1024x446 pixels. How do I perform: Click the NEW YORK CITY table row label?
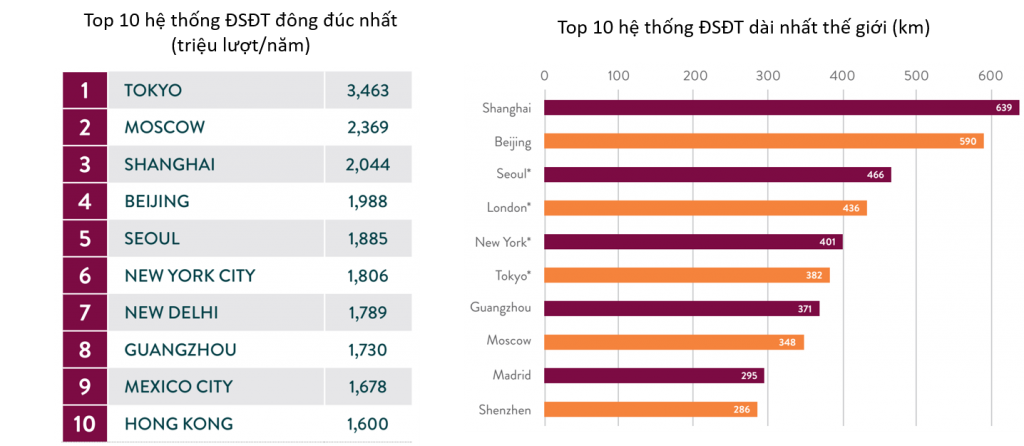click(190, 275)
